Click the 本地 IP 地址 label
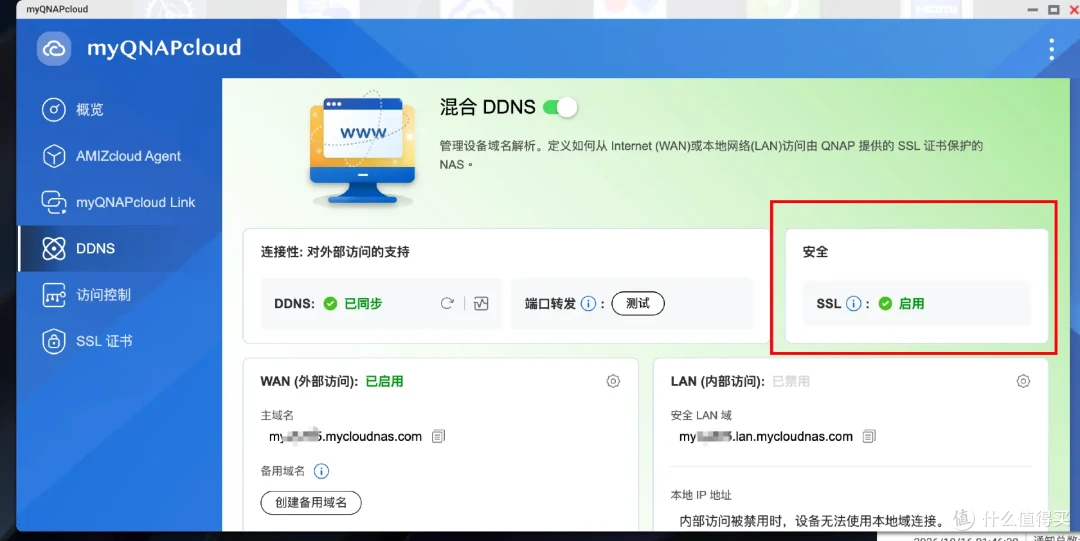 point(701,495)
